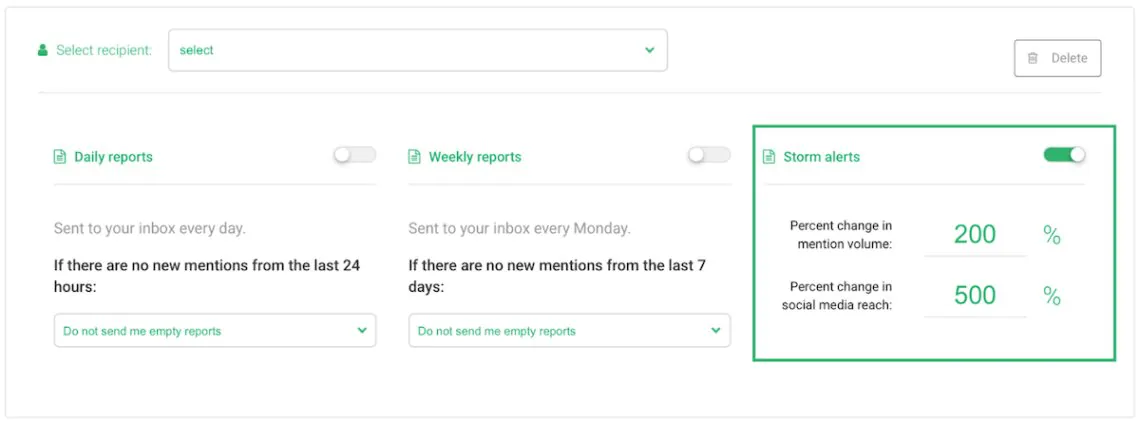
Task: Open the Select recipient dropdown
Action: coord(418,50)
